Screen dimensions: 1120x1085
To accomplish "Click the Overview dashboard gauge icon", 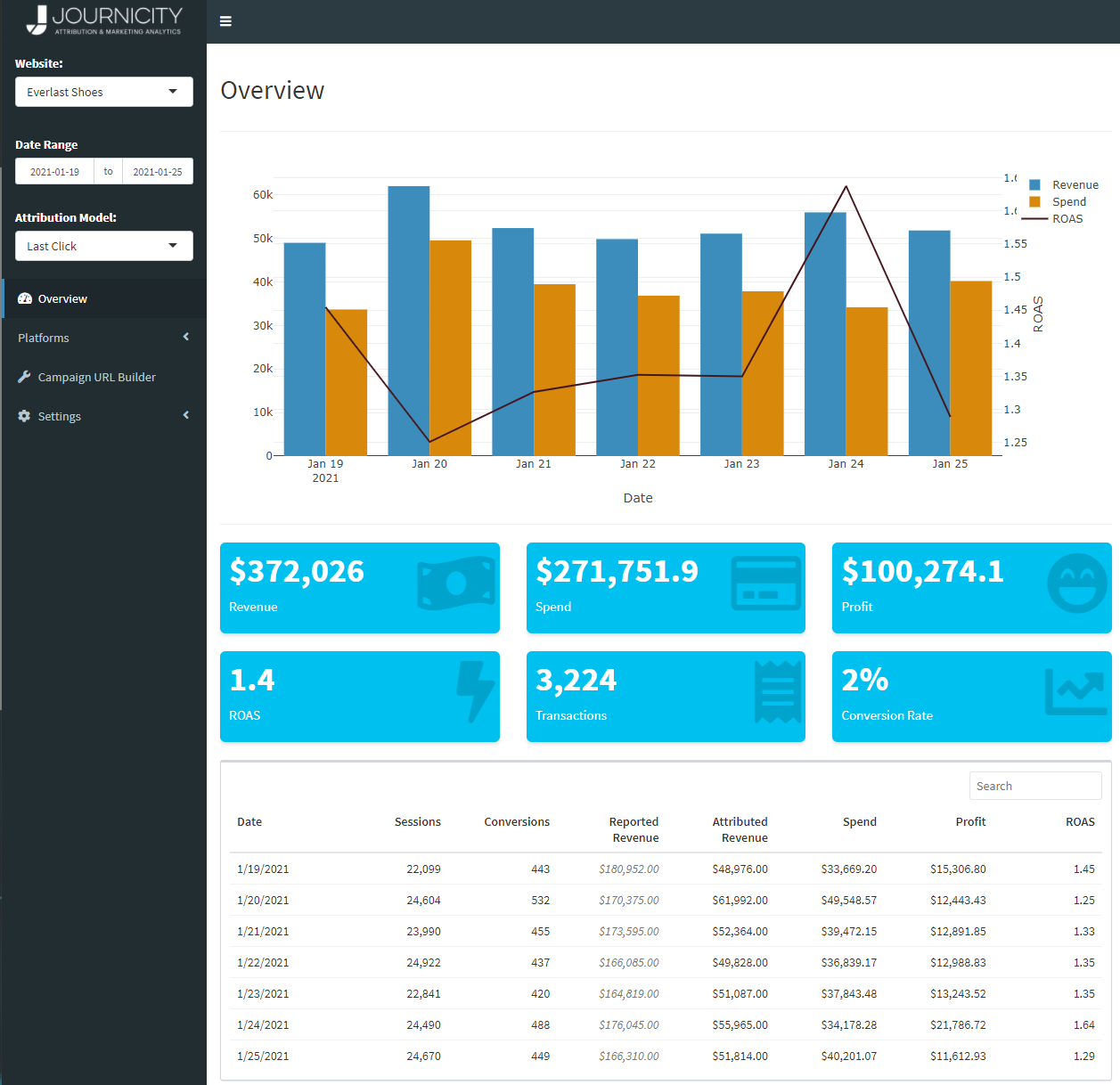I will click(x=25, y=298).
